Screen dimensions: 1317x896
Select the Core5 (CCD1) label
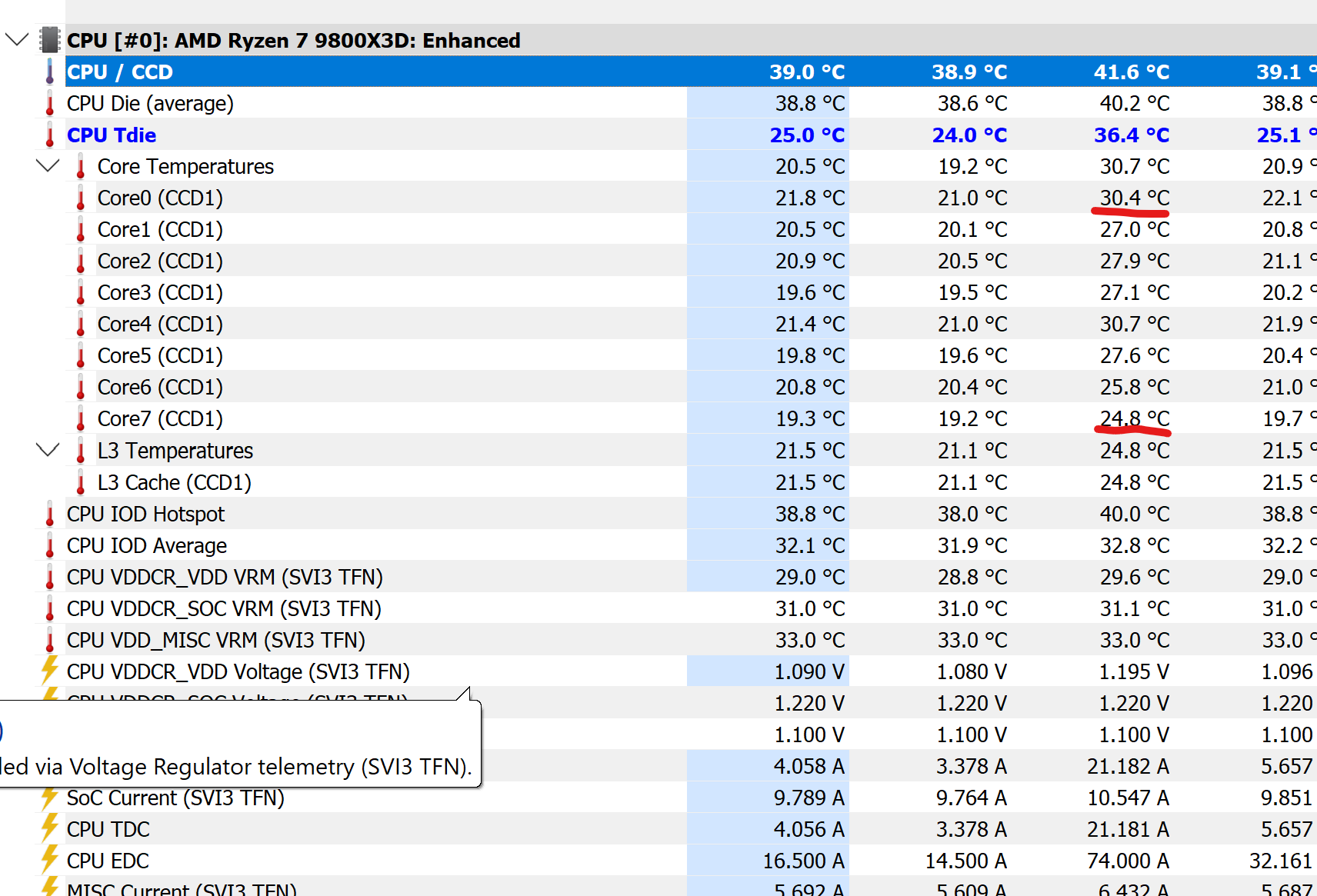(160, 355)
